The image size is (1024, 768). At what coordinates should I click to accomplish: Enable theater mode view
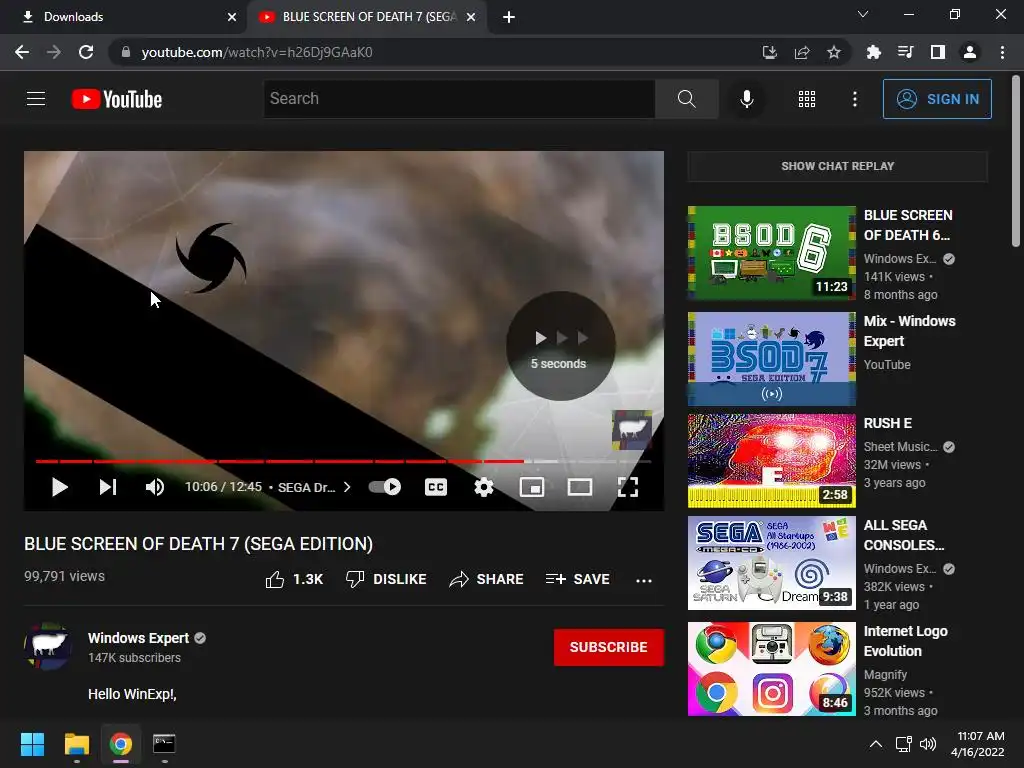580,487
